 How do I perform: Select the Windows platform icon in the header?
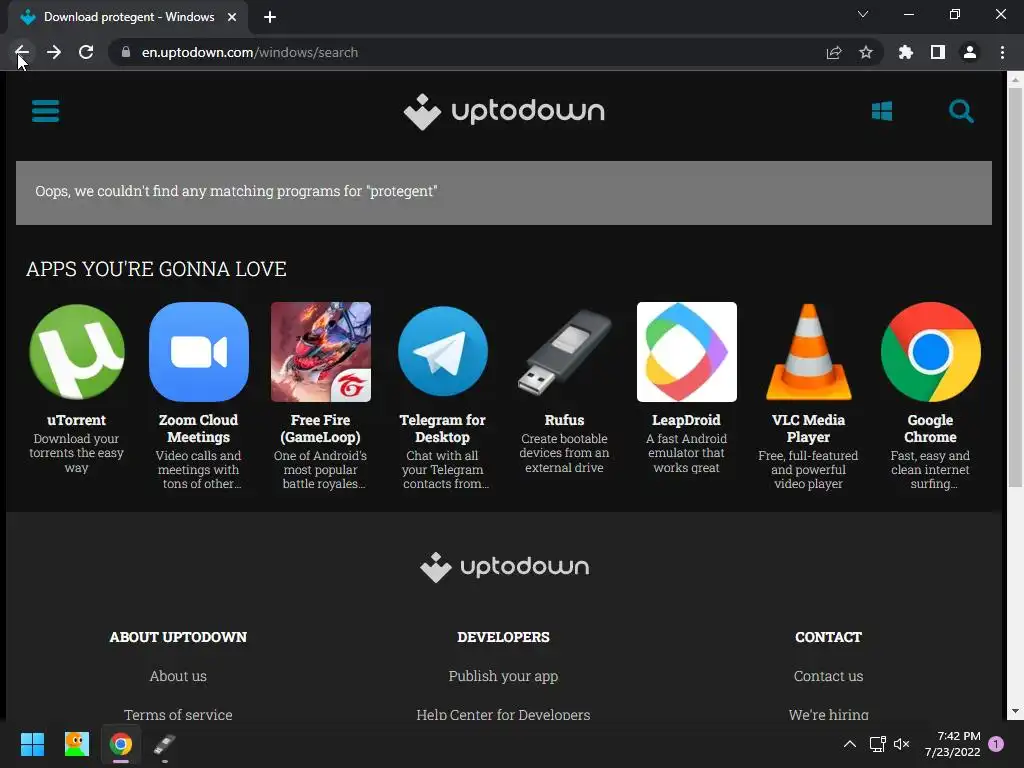882,110
